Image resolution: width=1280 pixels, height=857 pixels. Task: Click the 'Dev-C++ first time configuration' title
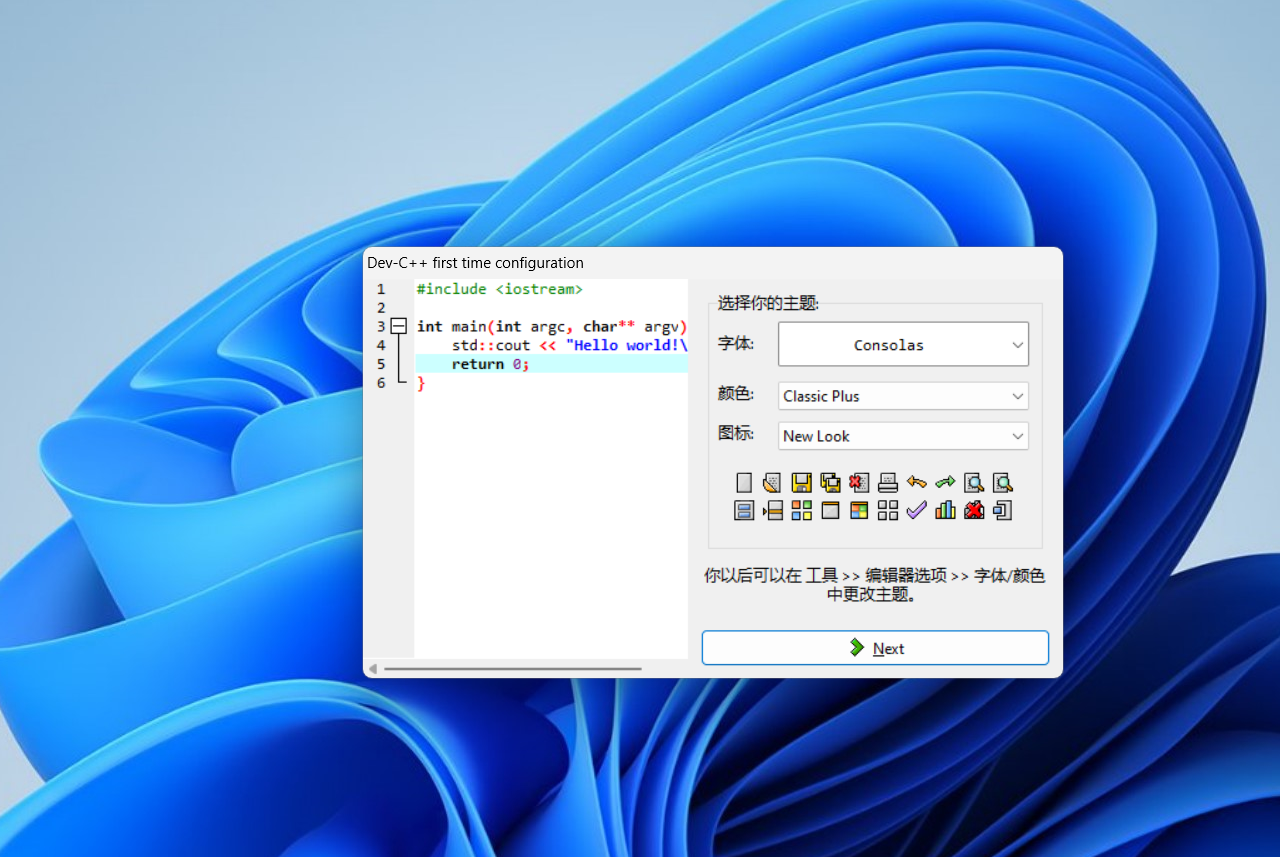(475, 263)
